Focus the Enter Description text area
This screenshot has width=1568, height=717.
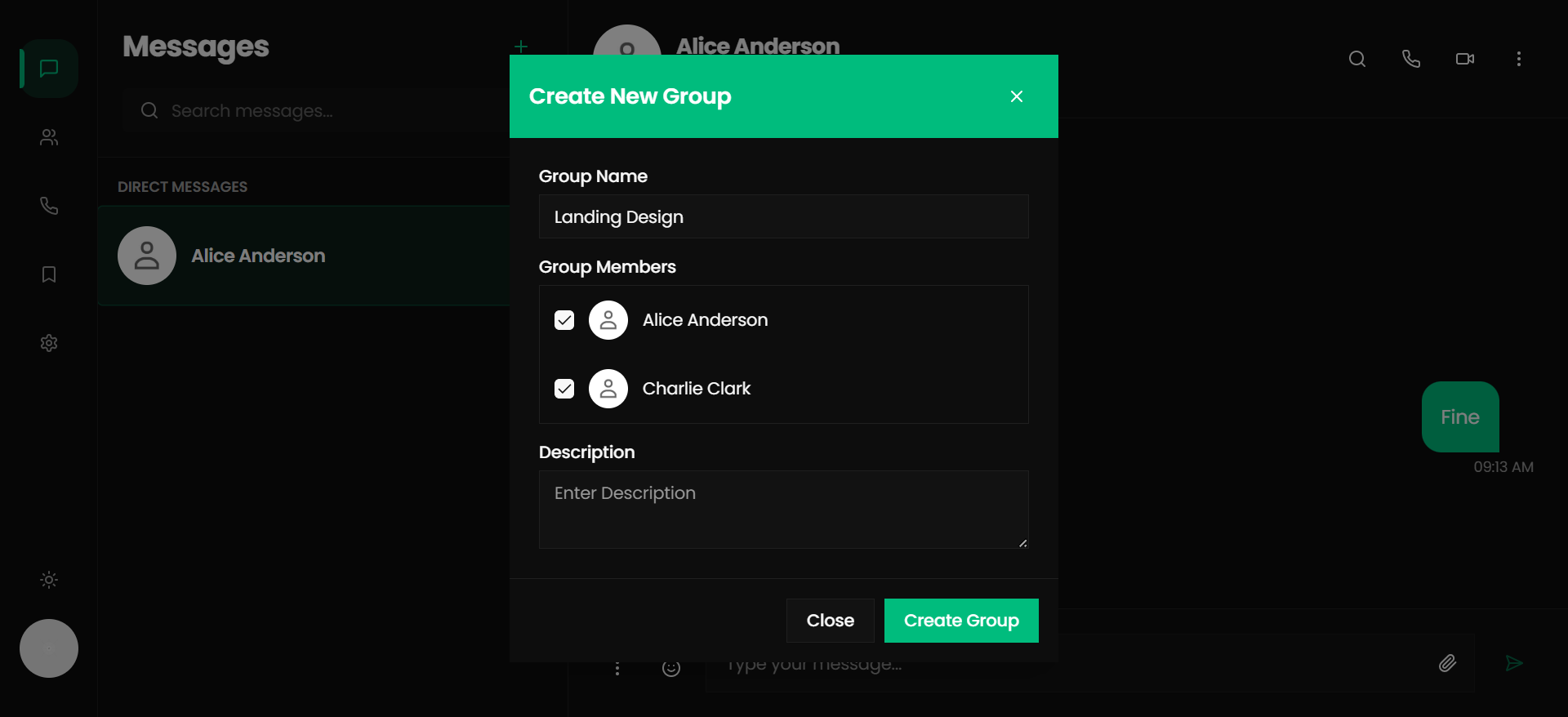(783, 509)
